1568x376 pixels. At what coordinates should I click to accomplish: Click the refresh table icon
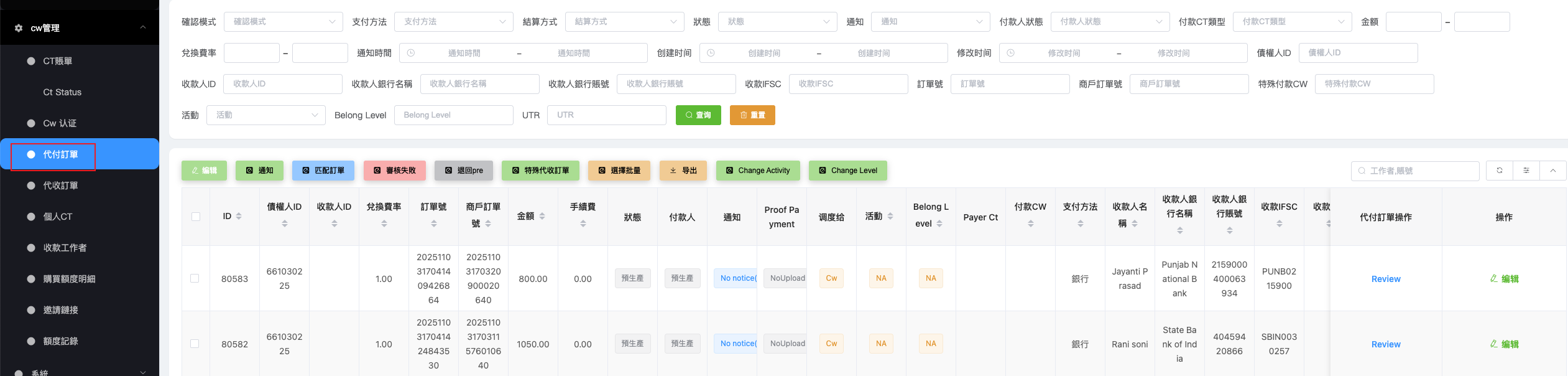click(x=1499, y=171)
